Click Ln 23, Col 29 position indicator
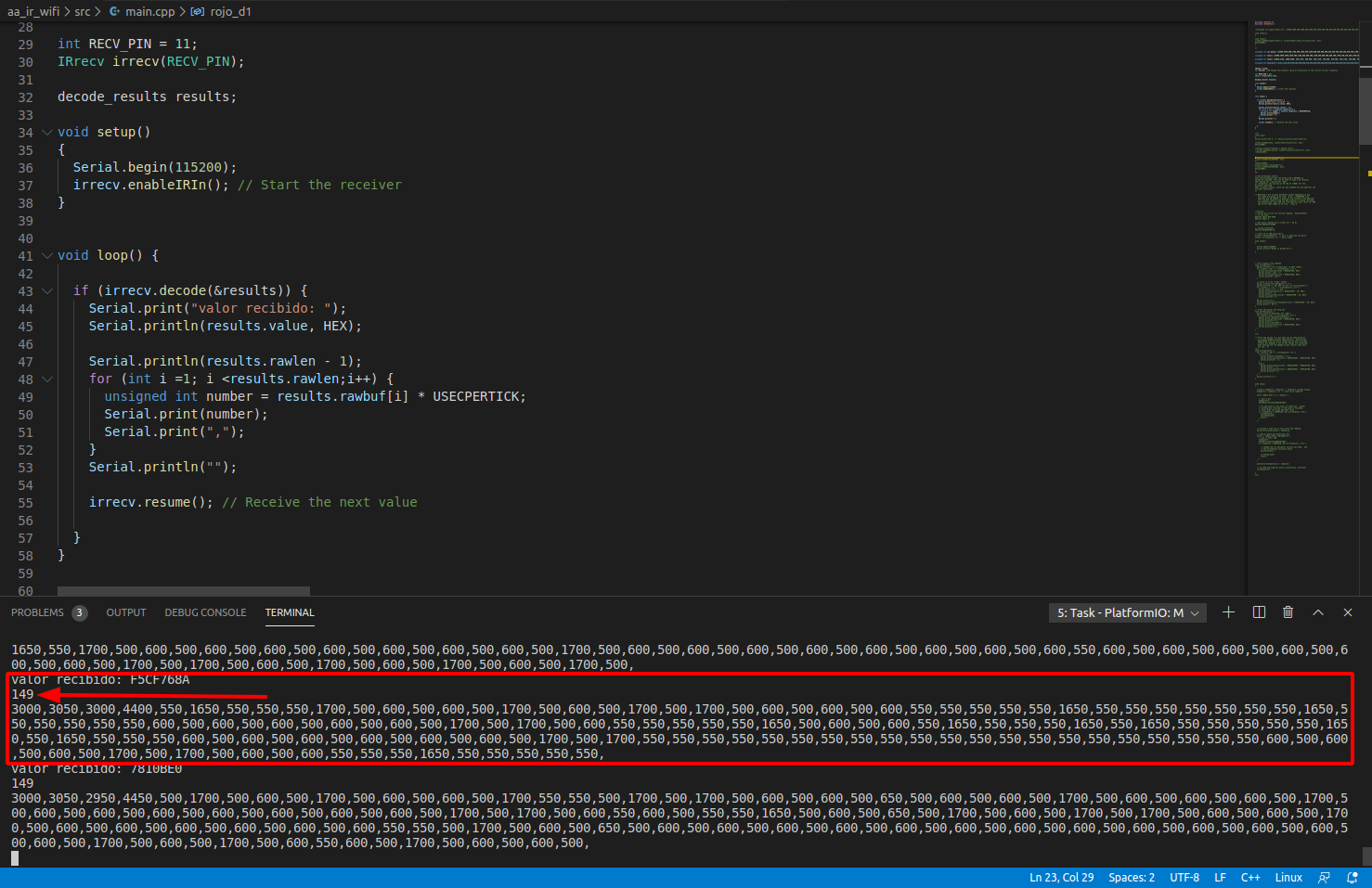 tap(1061, 878)
